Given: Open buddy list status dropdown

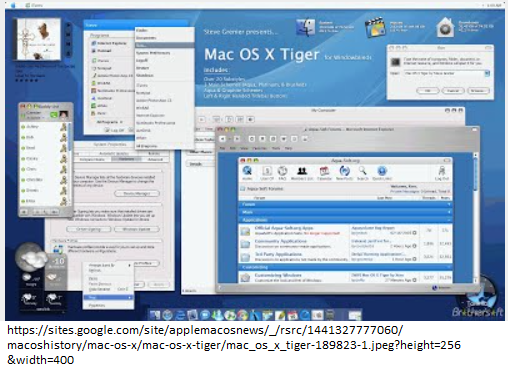Looking at the screenshot, I should point(35,118).
